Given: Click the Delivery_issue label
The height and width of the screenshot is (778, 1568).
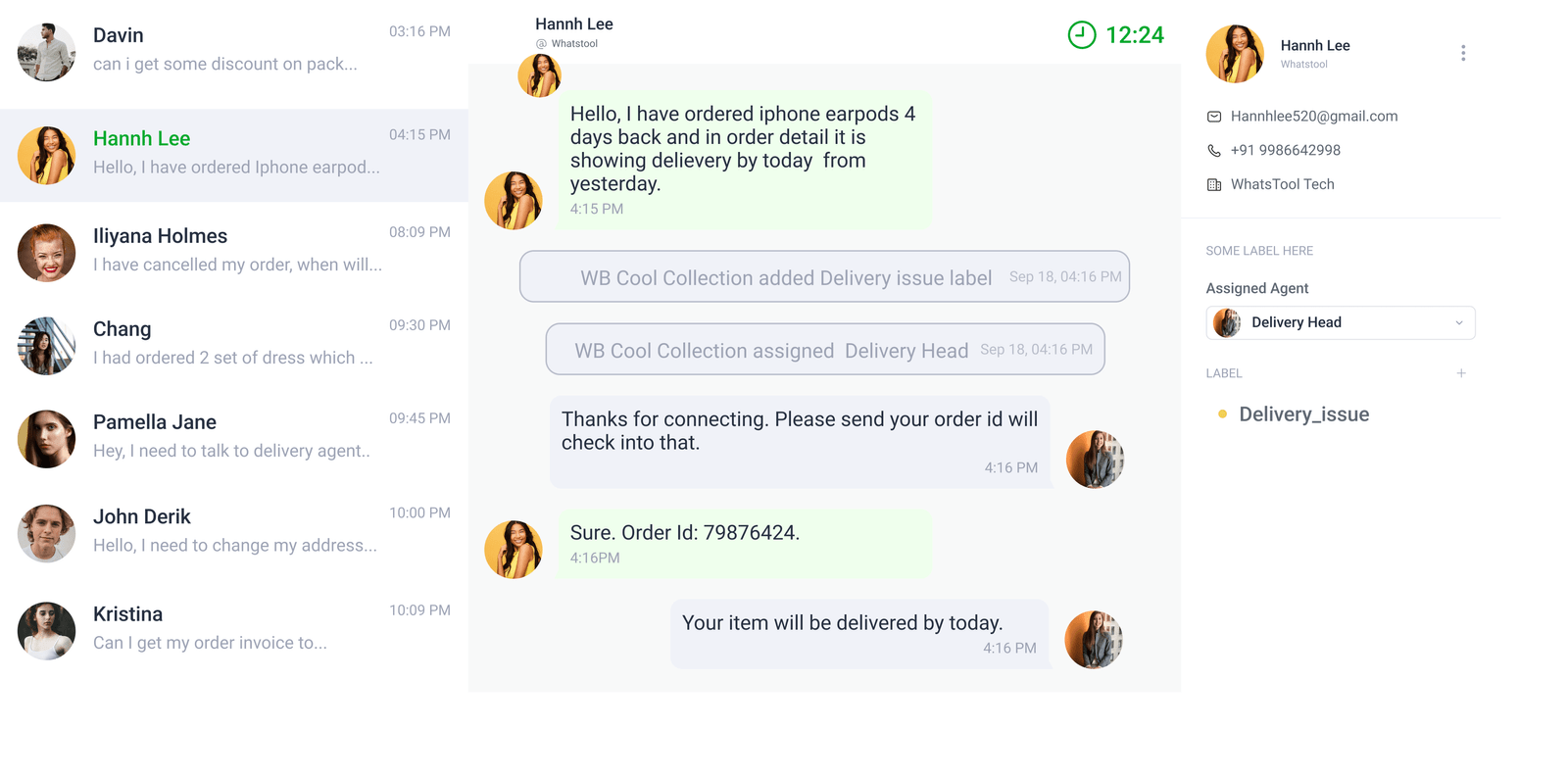Looking at the screenshot, I should click(1303, 414).
